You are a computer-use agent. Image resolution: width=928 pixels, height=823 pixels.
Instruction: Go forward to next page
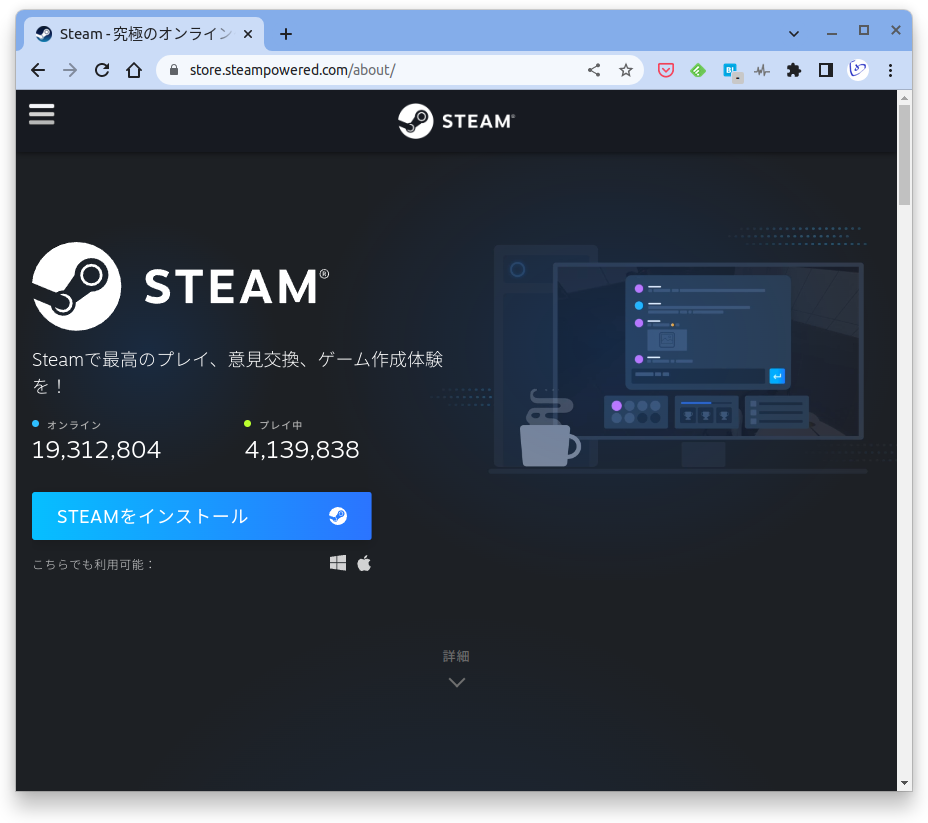coord(70,70)
